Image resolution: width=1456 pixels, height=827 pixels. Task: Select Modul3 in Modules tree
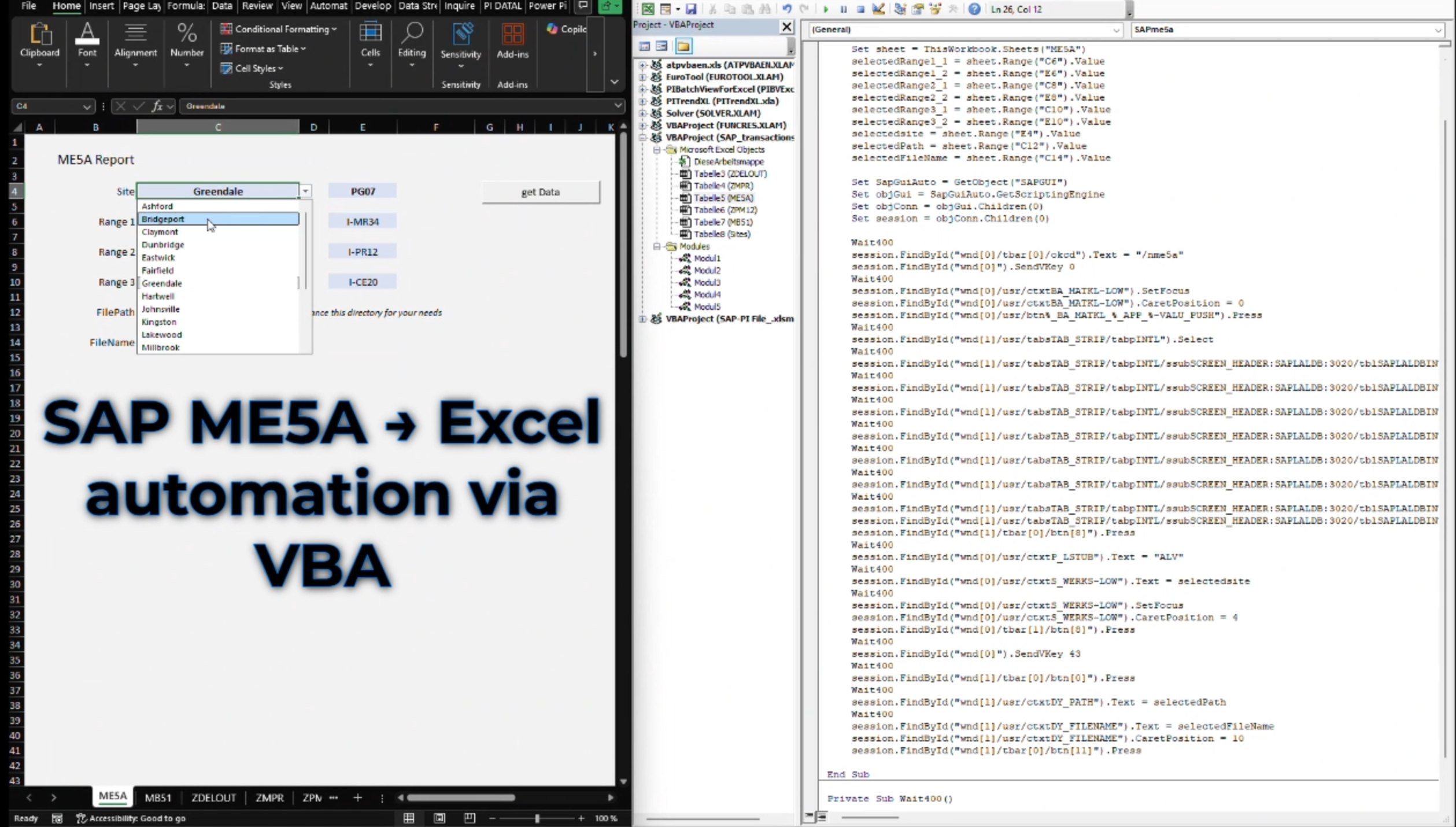pyautogui.click(x=707, y=283)
